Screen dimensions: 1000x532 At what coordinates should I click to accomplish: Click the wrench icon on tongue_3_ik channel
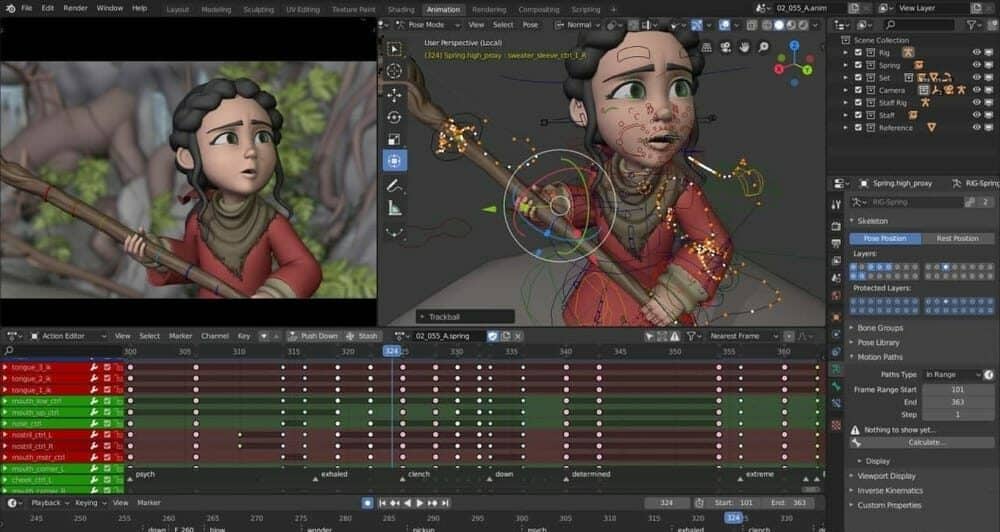click(94, 367)
